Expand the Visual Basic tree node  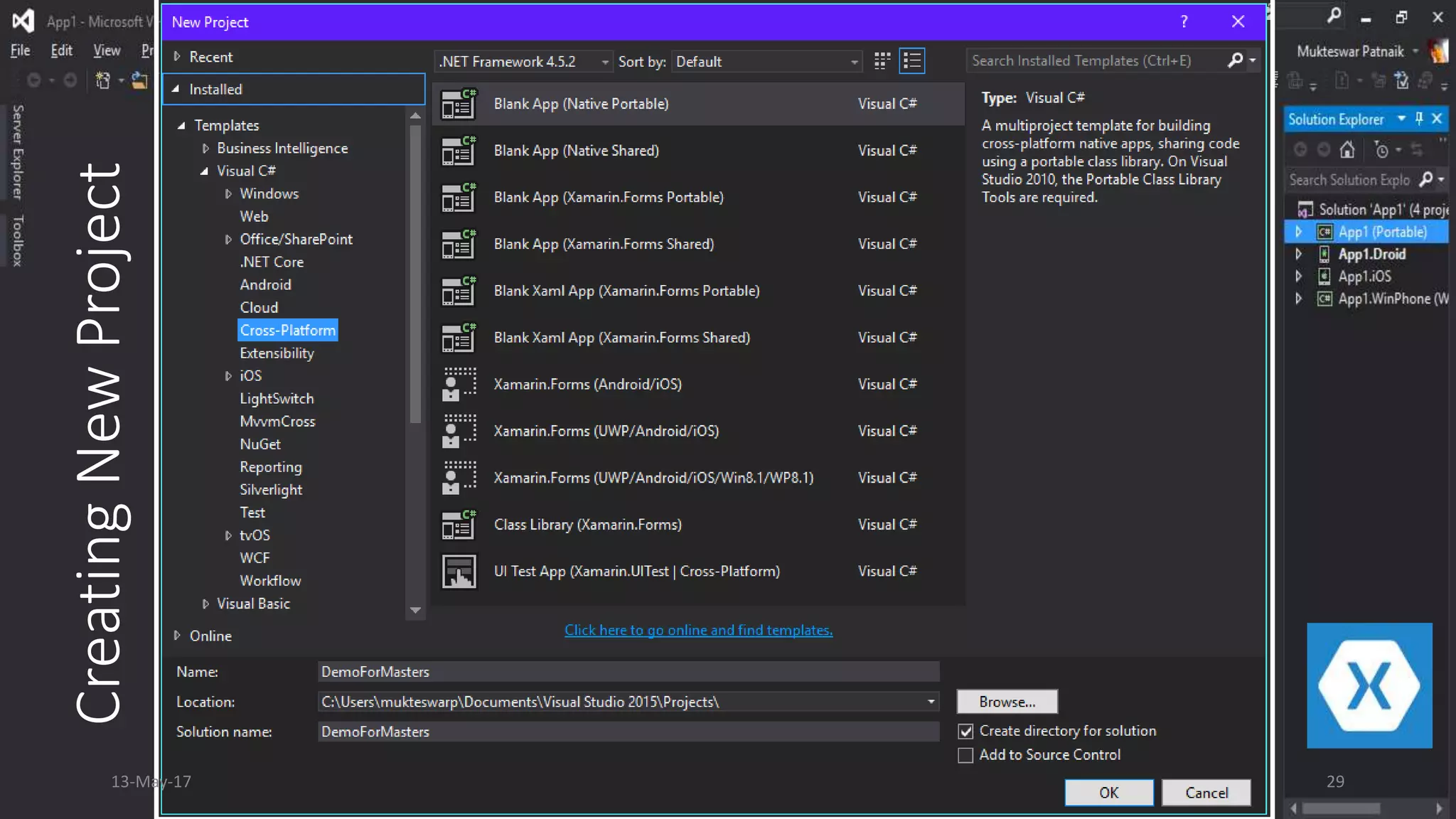(x=205, y=604)
